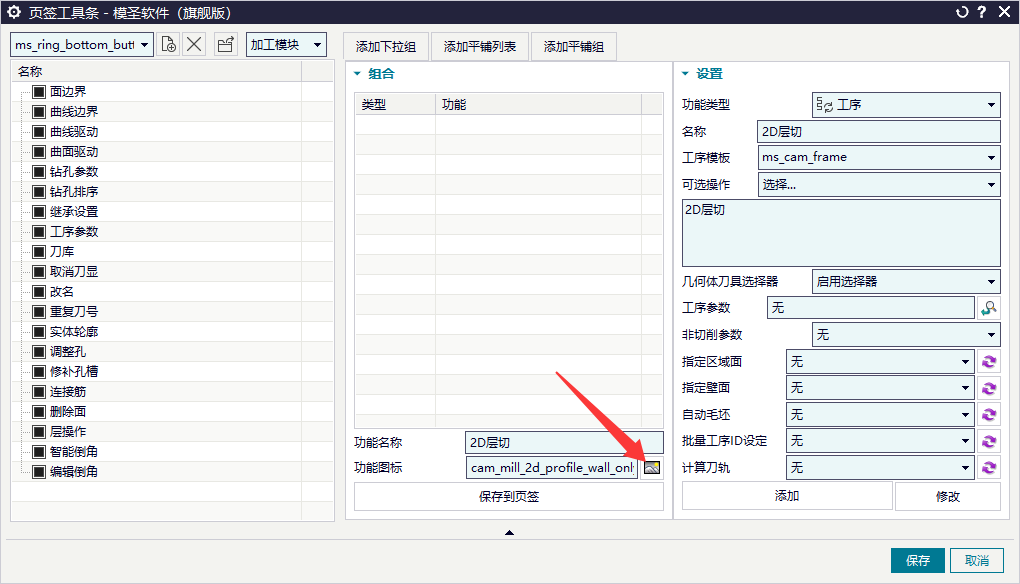Click the export folder icon in toolbar
The width and height of the screenshot is (1020, 584).
coord(226,45)
